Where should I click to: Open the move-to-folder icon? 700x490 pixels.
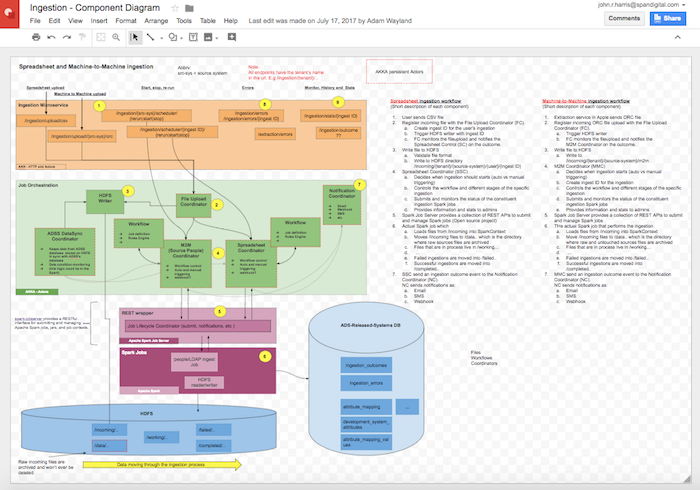[189, 8]
